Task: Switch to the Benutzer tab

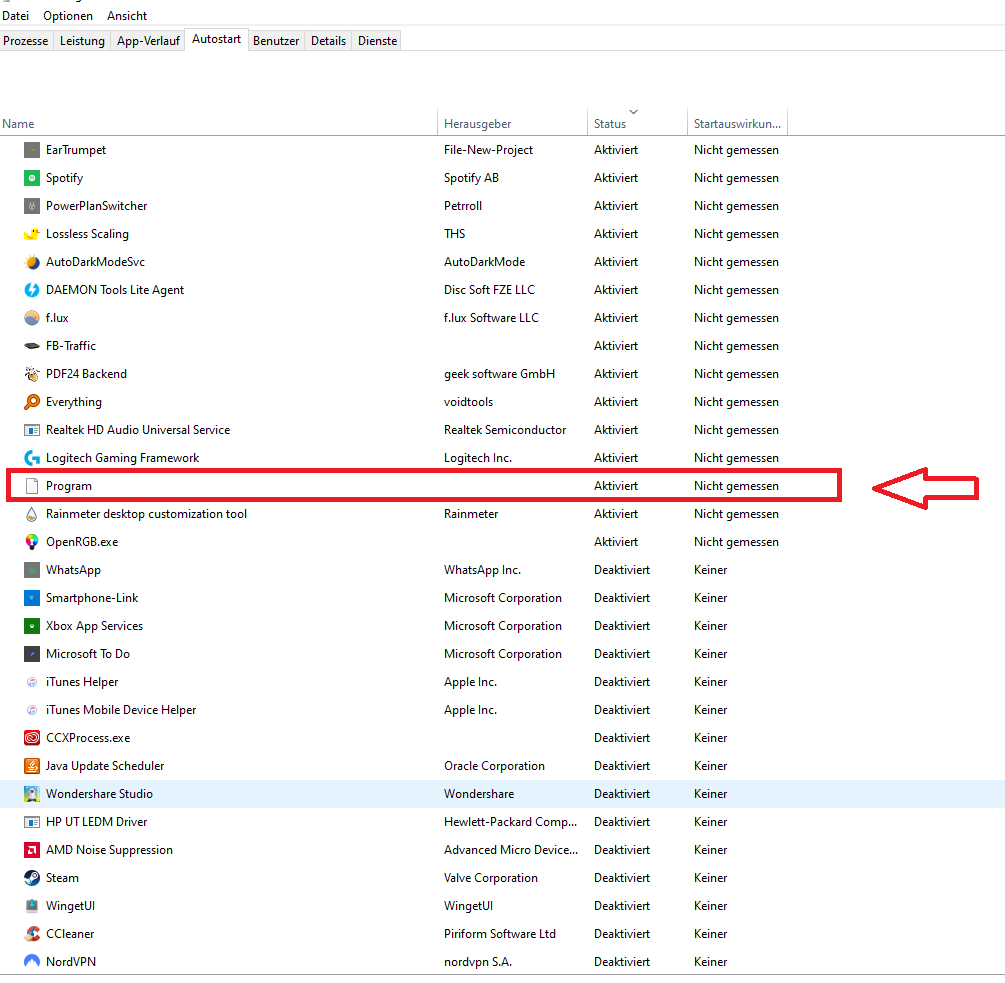Action: 276,40
